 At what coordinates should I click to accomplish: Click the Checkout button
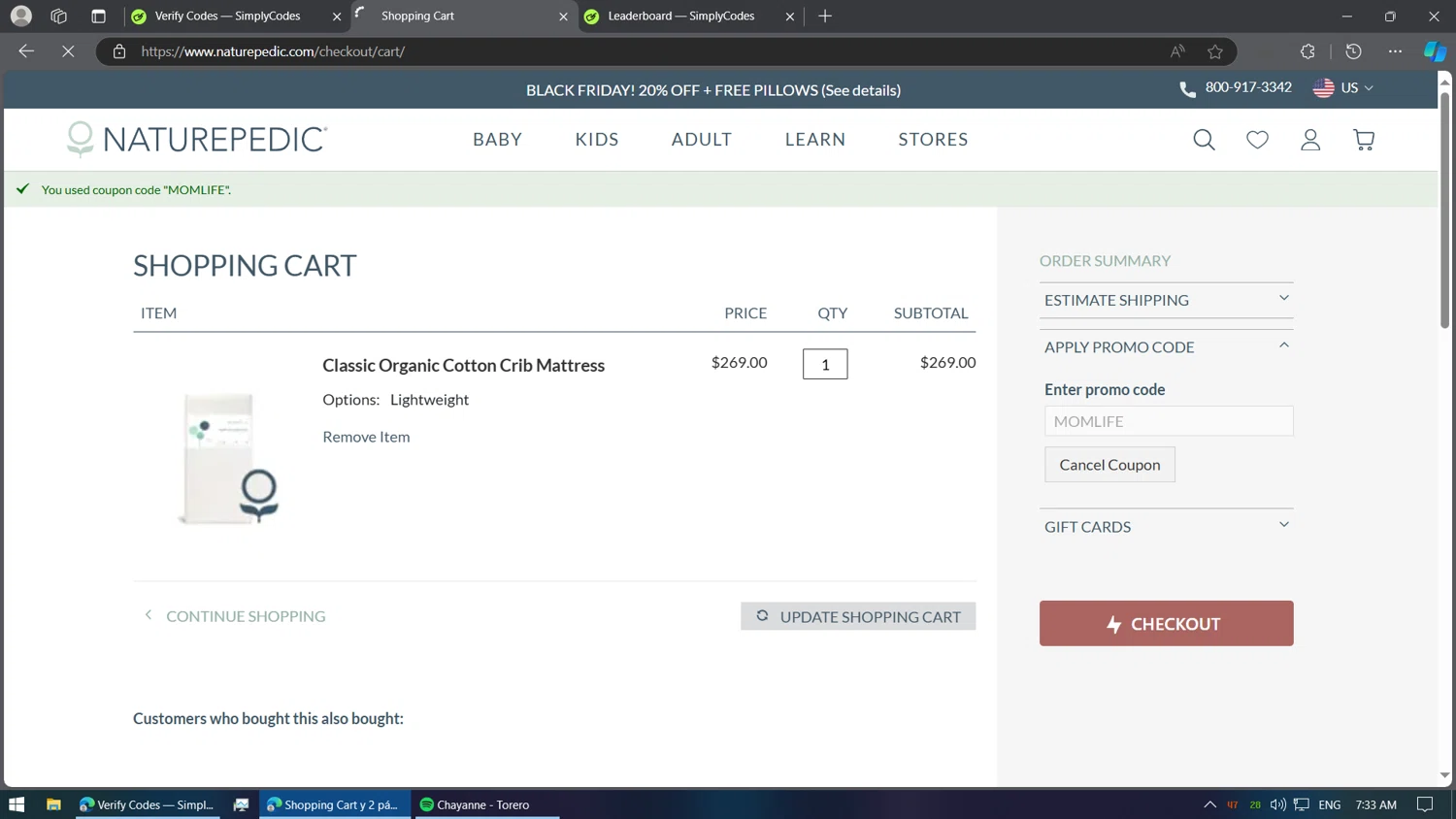pos(1167,623)
